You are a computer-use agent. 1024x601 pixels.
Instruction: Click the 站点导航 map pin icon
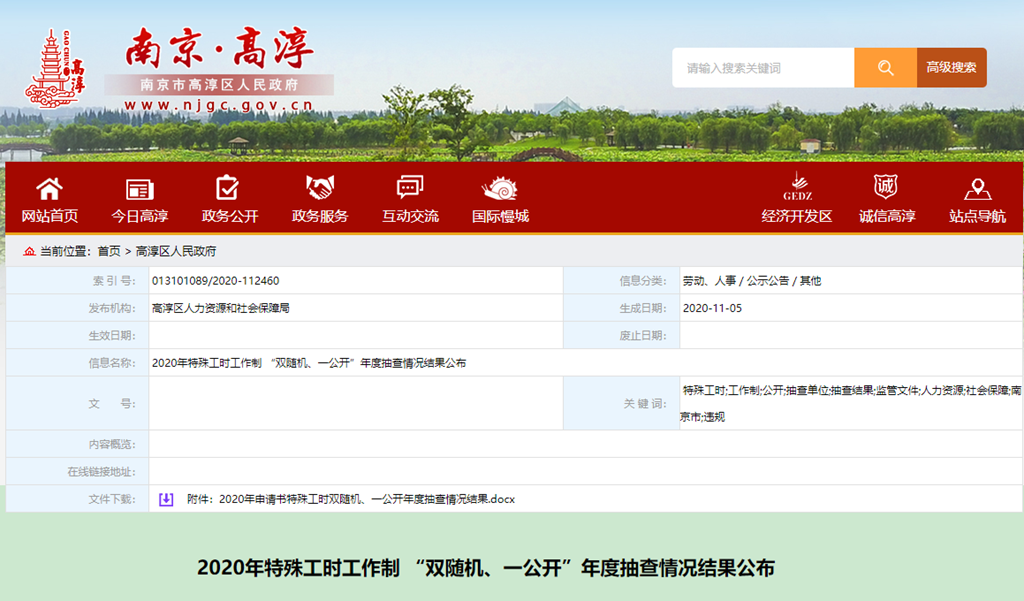pyautogui.click(x=977, y=188)
